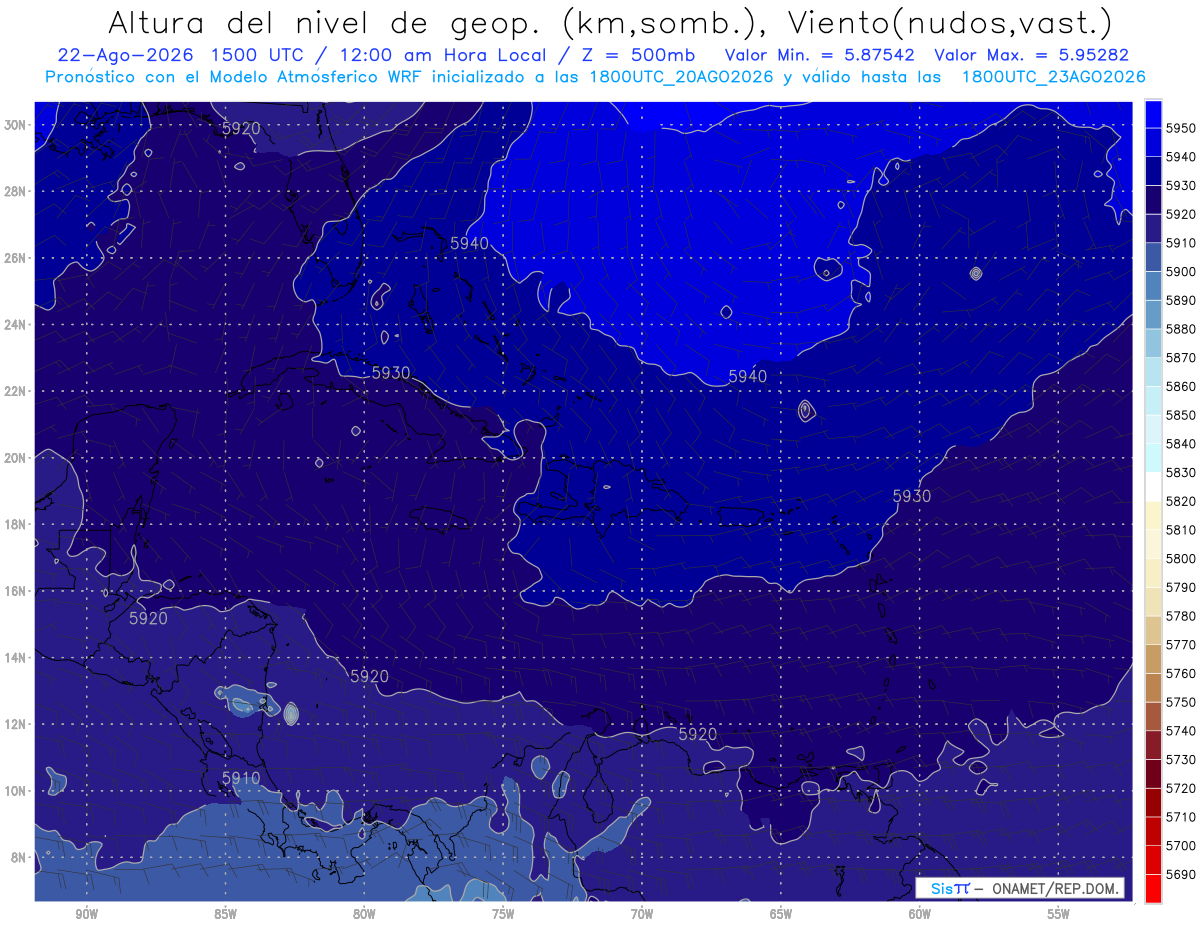
Task: Click the 10N latitude label
Action: (17, 791)
